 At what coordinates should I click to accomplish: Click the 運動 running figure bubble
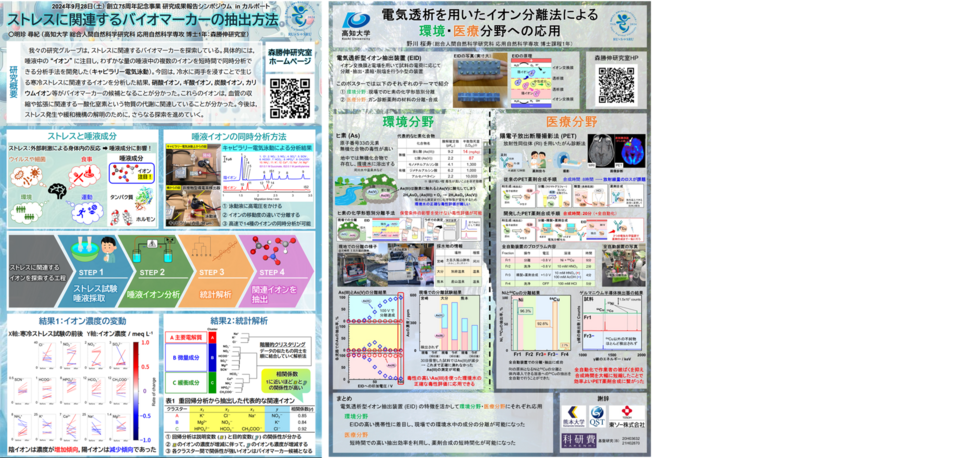click(x=85, y=212)
